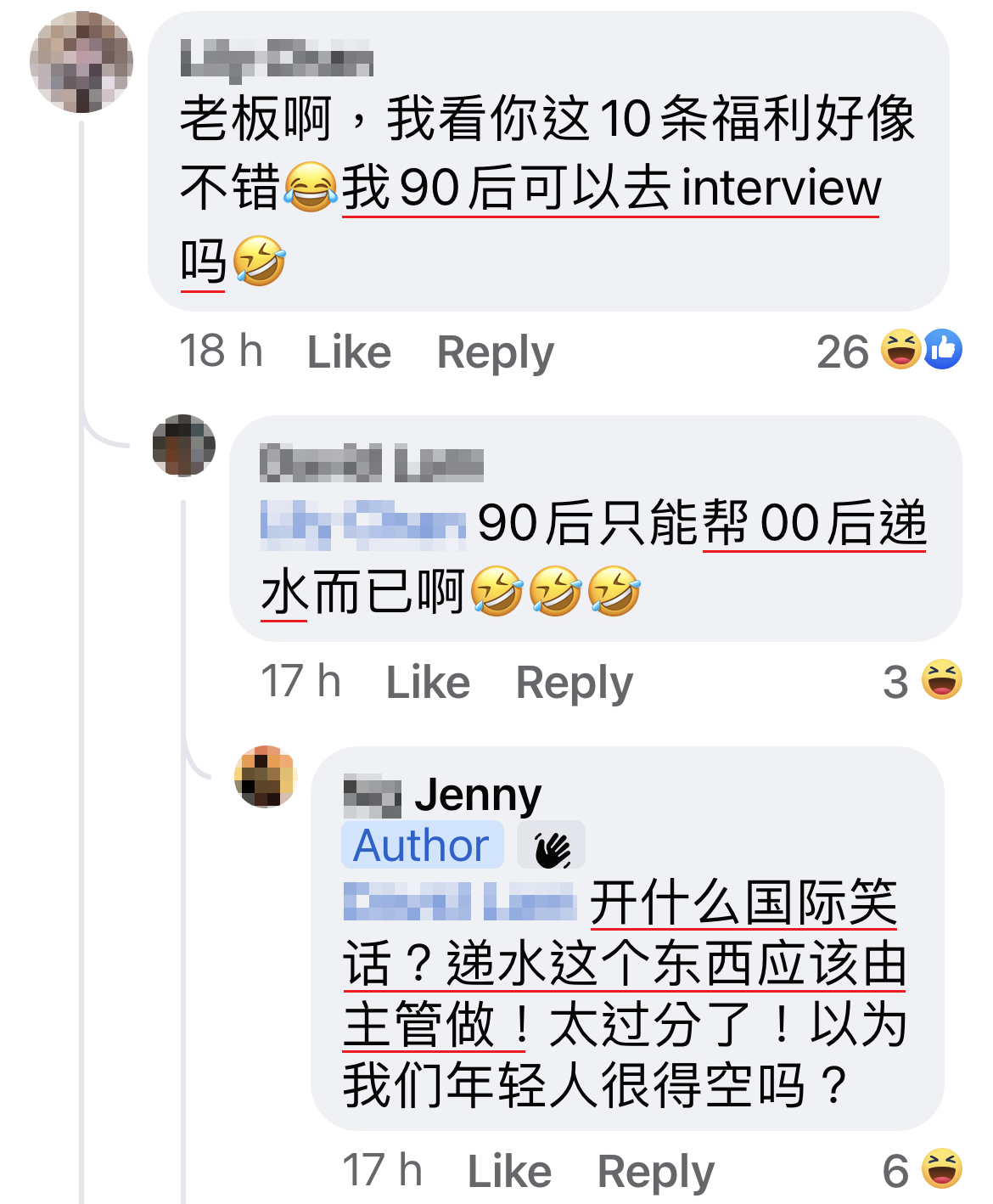Like the 90后只能帮00后递水 comment
This screenshot has height=1204, width=993.
click(428, 682)
